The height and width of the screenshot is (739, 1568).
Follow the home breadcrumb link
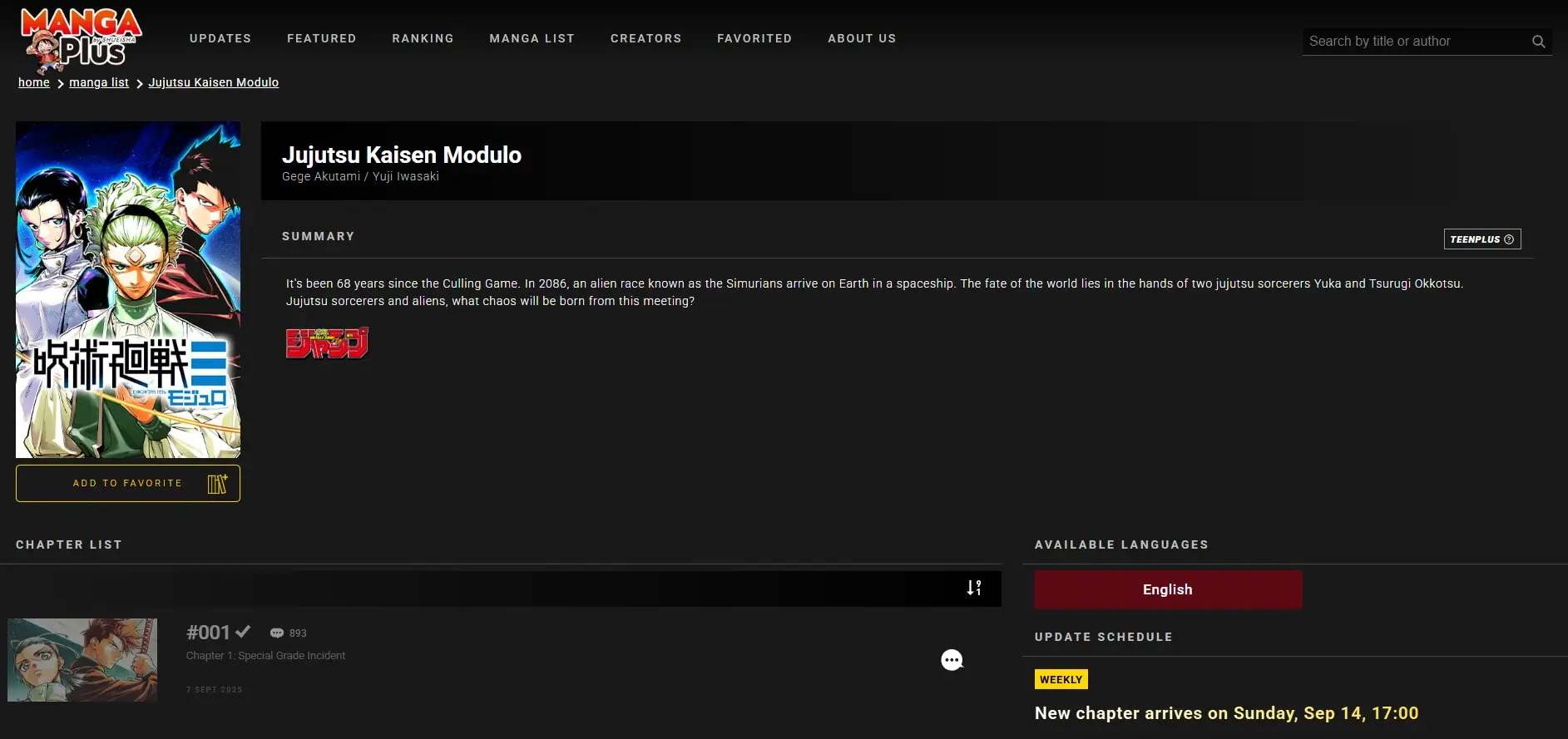34,82
